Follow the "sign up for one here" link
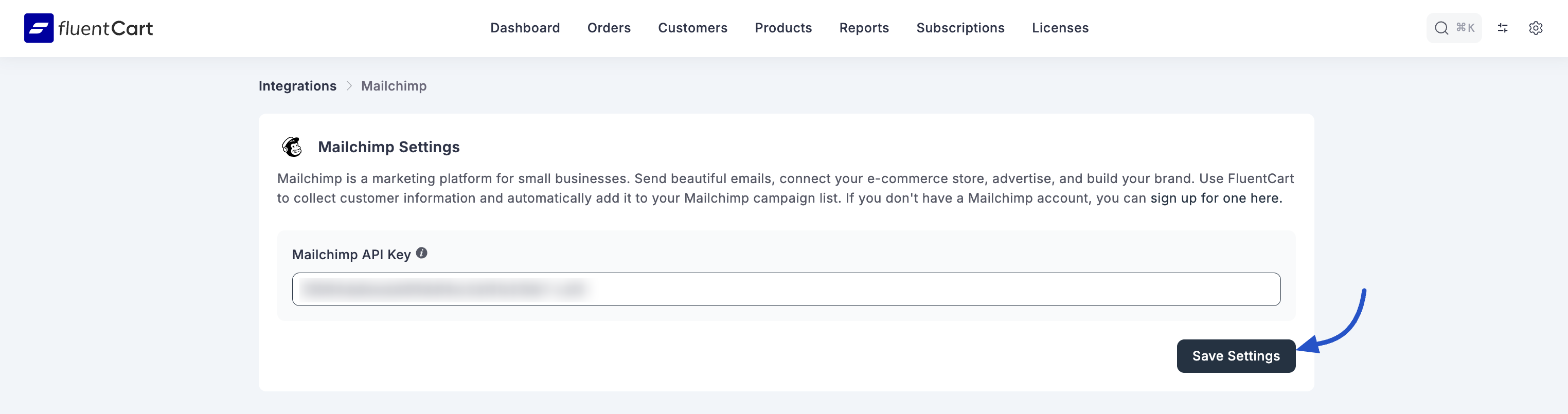1568x414 pixels. coord(1215,198)
